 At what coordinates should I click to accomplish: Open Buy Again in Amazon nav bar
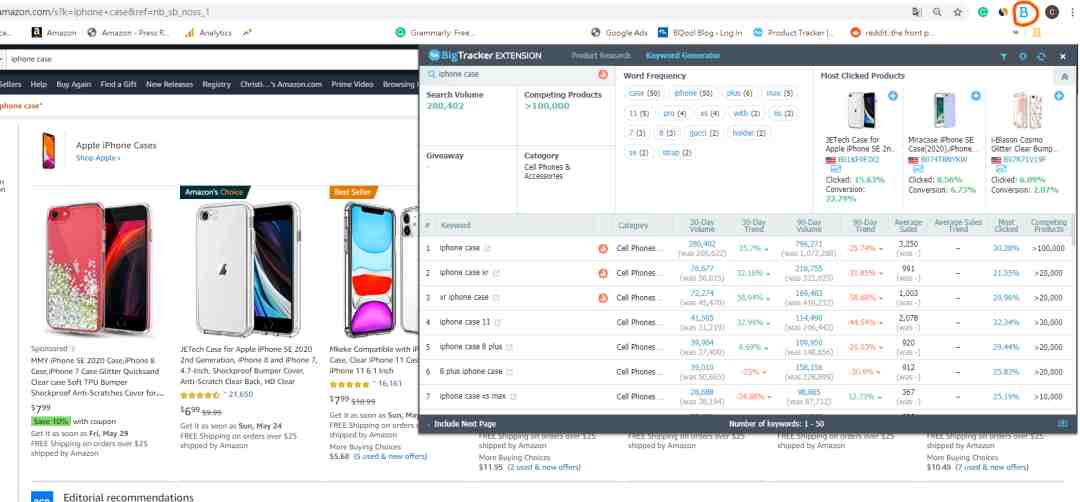(x=74, y=84)
